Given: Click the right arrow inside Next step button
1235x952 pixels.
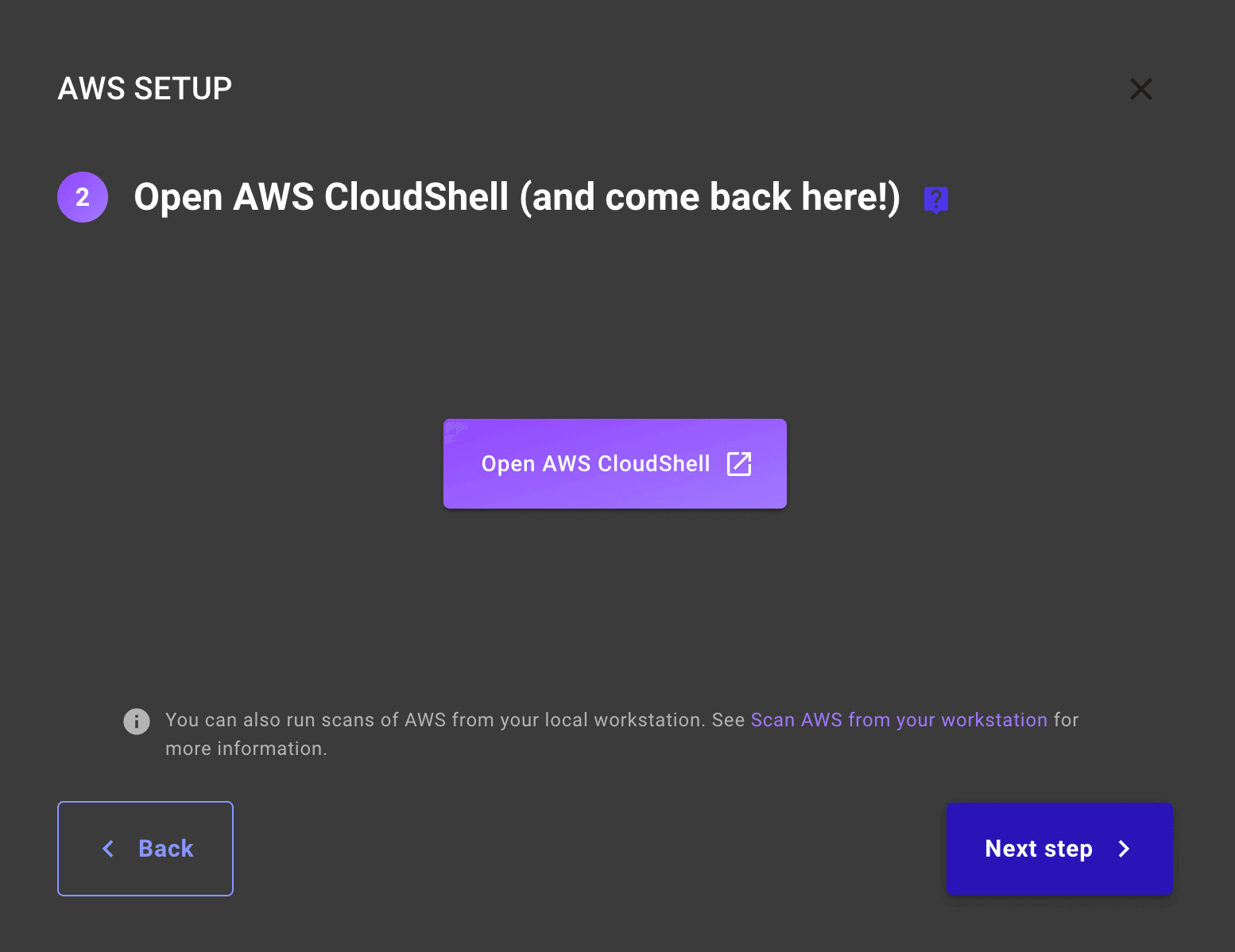Looking at the screenshot, I should tap(1123, 849).
